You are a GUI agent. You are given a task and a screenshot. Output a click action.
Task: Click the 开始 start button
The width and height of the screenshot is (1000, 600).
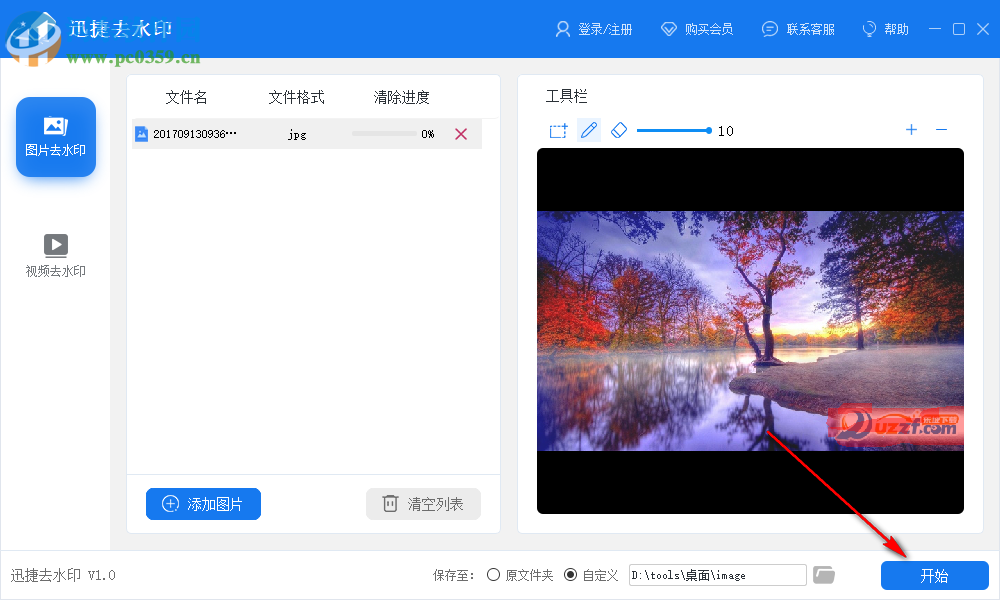[x=933, y=574]
